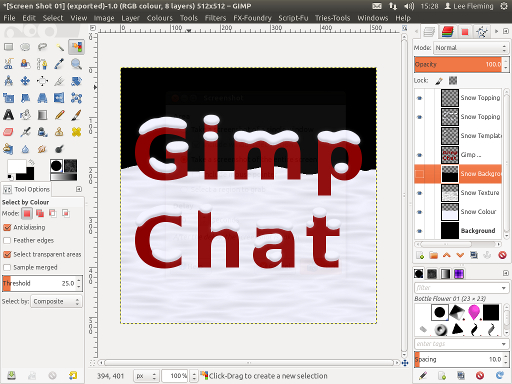Select the Free Select lasso tool
Viewport: 512px width, 384px height.
pyautogui.click(x=42, y=47)
